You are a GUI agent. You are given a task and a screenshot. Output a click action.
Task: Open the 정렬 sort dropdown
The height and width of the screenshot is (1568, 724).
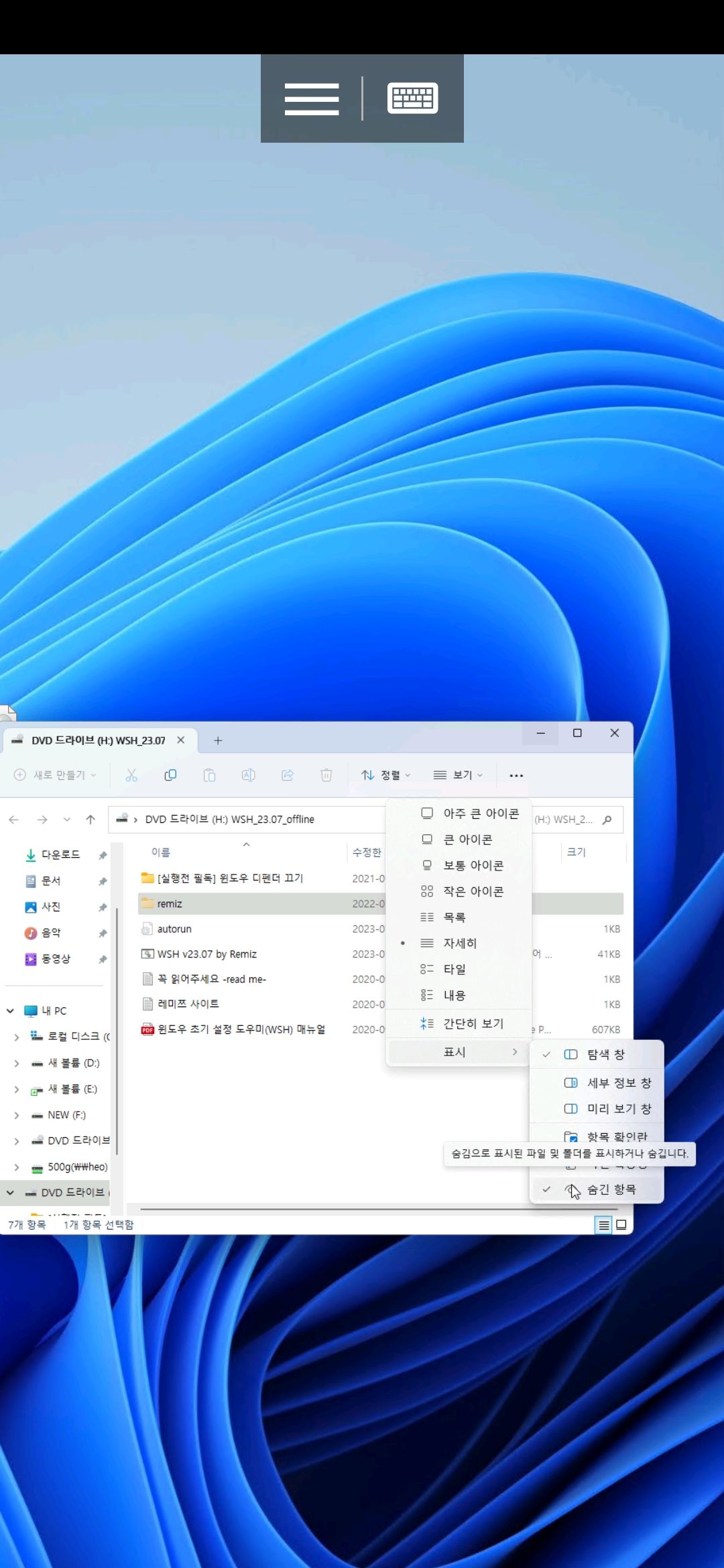tap(386, 775)
